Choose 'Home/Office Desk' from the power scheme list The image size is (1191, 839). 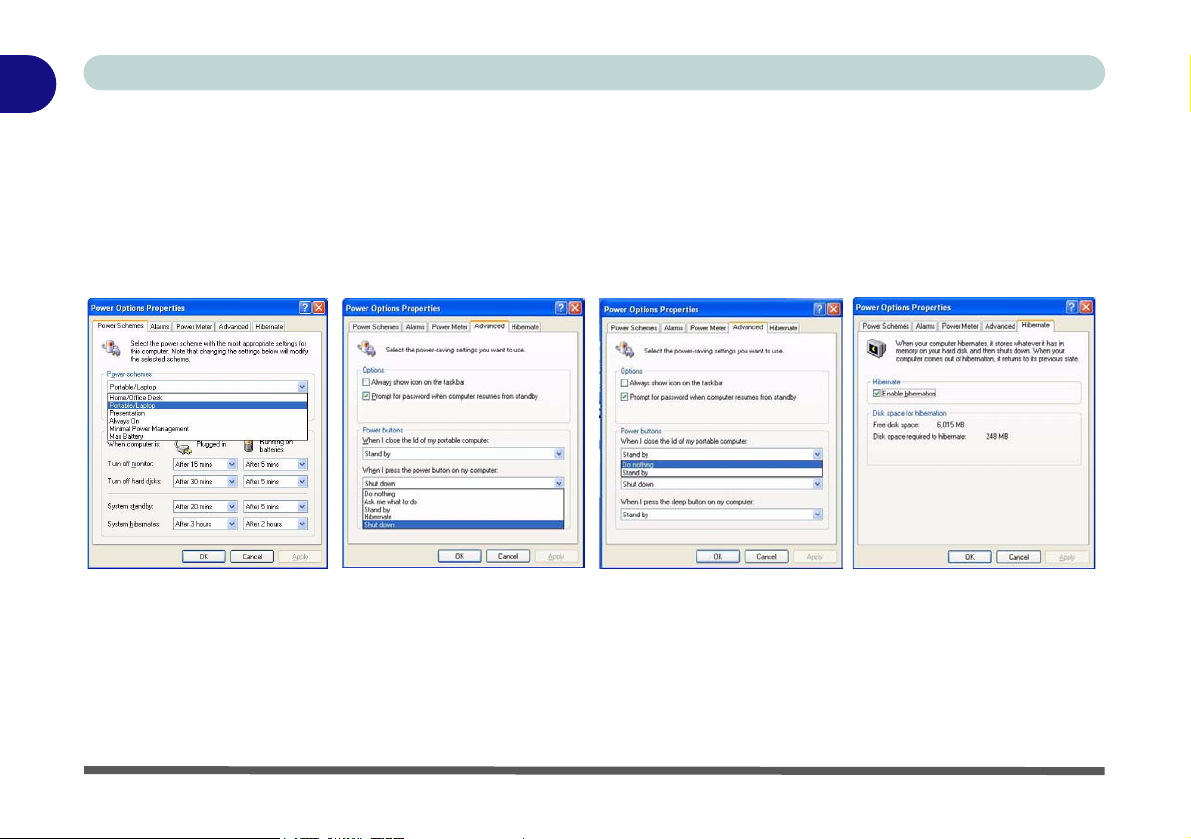click(207, 398)
